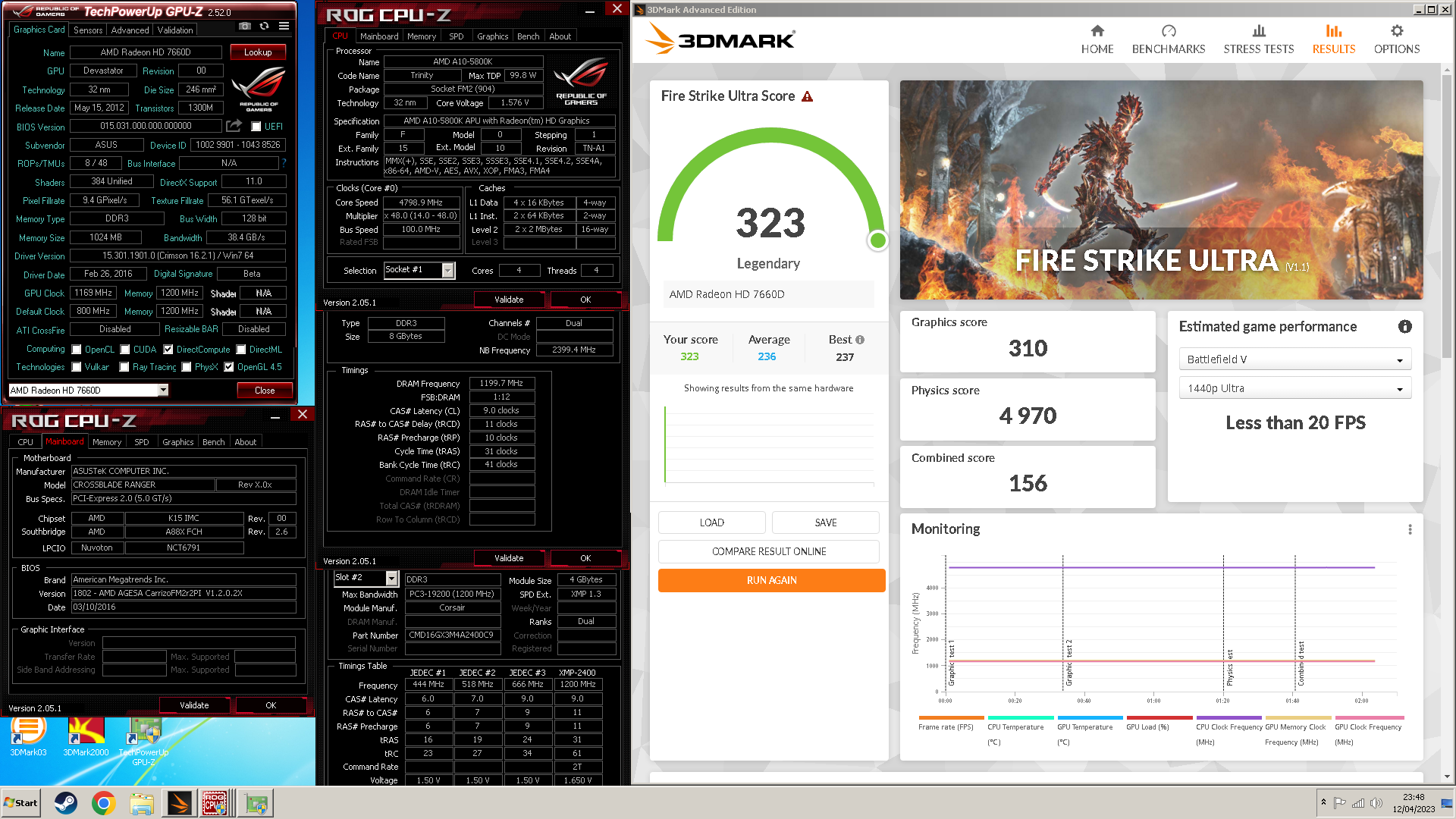Click the BIOS version share/export icon
The width and height of the screenshot is (1456, 819).
[x=234, y=126]
